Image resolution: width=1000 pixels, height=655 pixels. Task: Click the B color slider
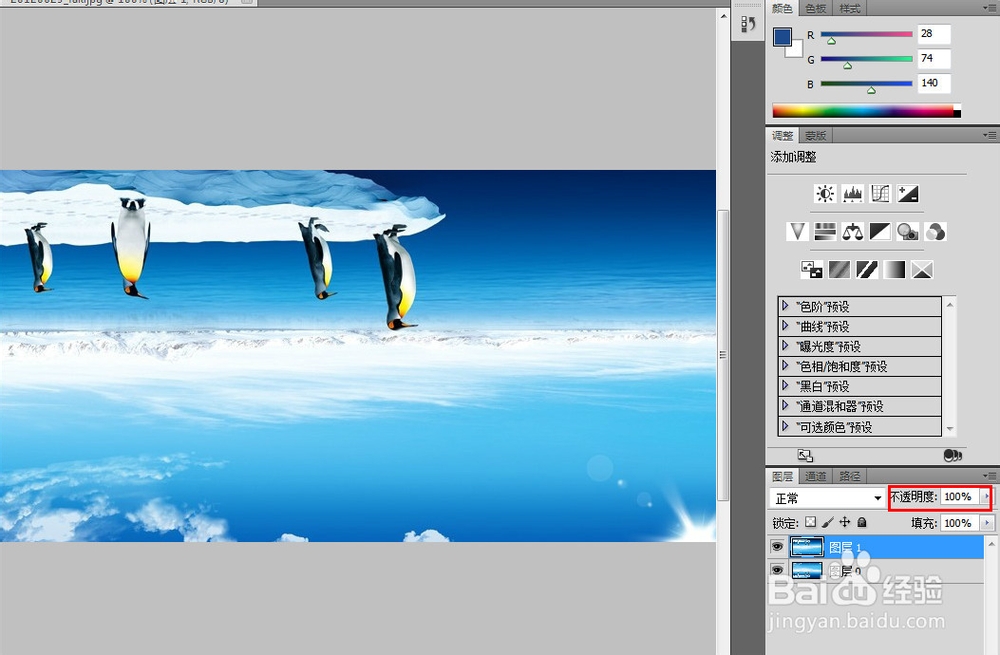coord(866,83)
